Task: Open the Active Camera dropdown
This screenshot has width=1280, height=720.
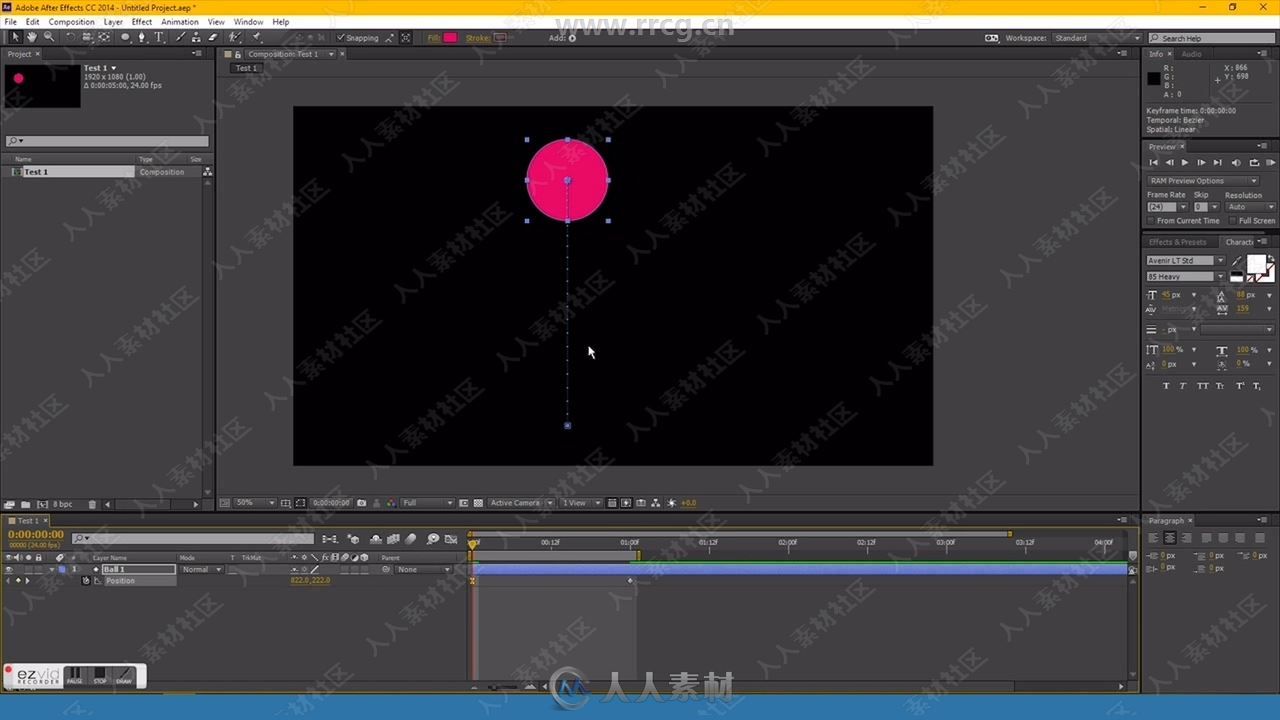Action: point(521,503)
